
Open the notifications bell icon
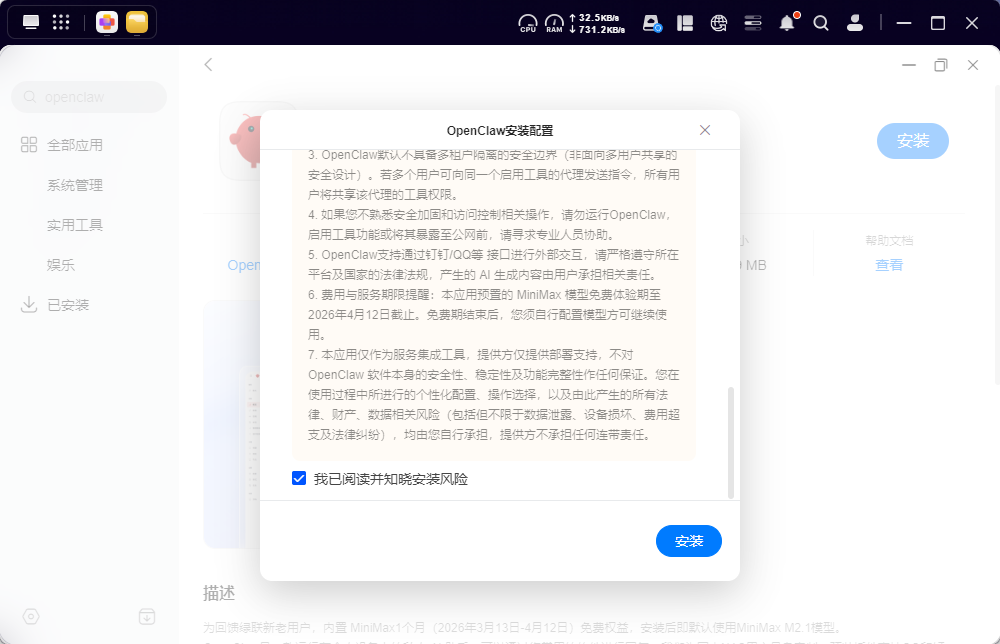787,23
